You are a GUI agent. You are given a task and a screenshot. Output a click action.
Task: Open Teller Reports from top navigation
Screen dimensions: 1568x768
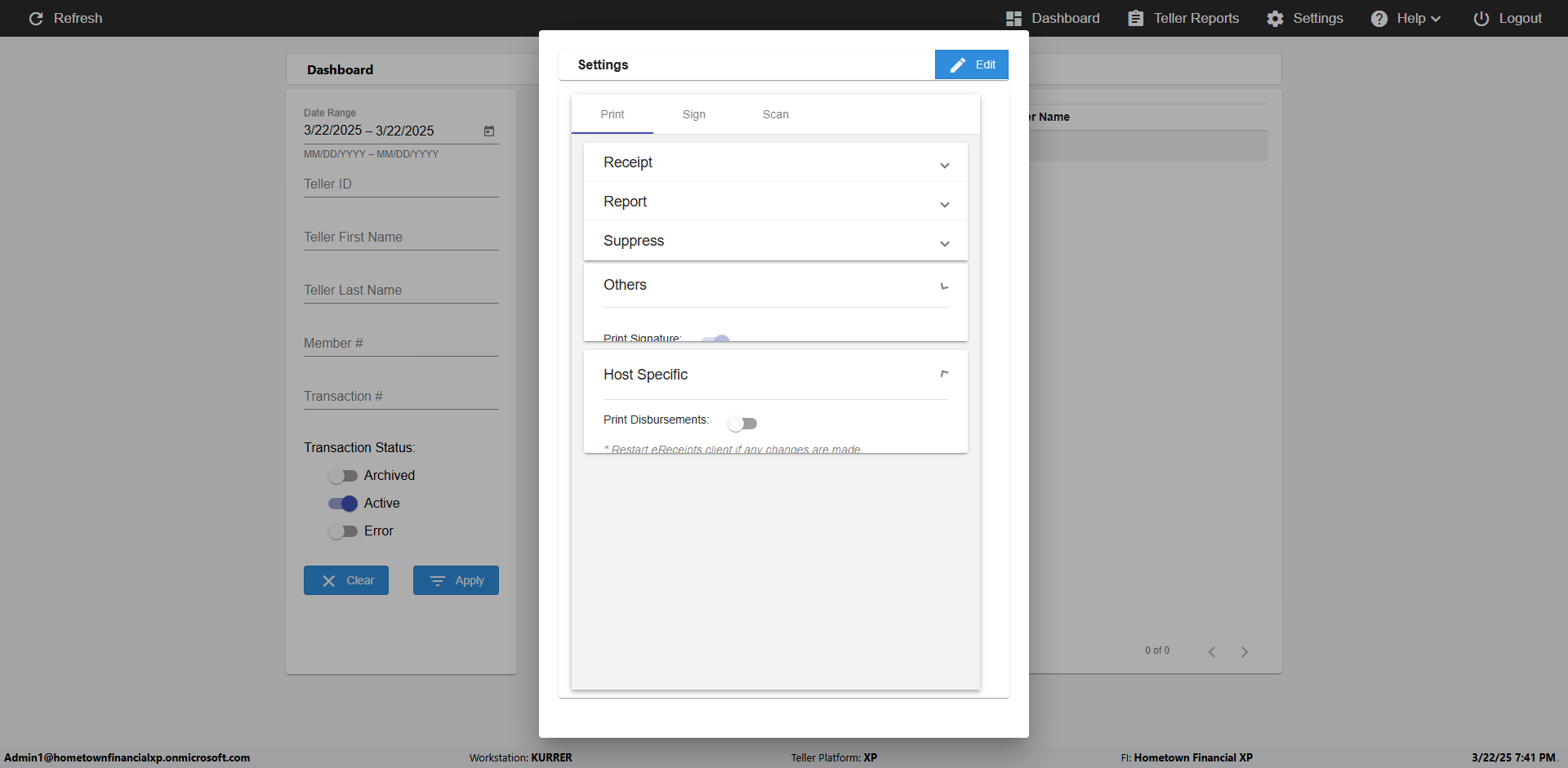[1183, 18]
